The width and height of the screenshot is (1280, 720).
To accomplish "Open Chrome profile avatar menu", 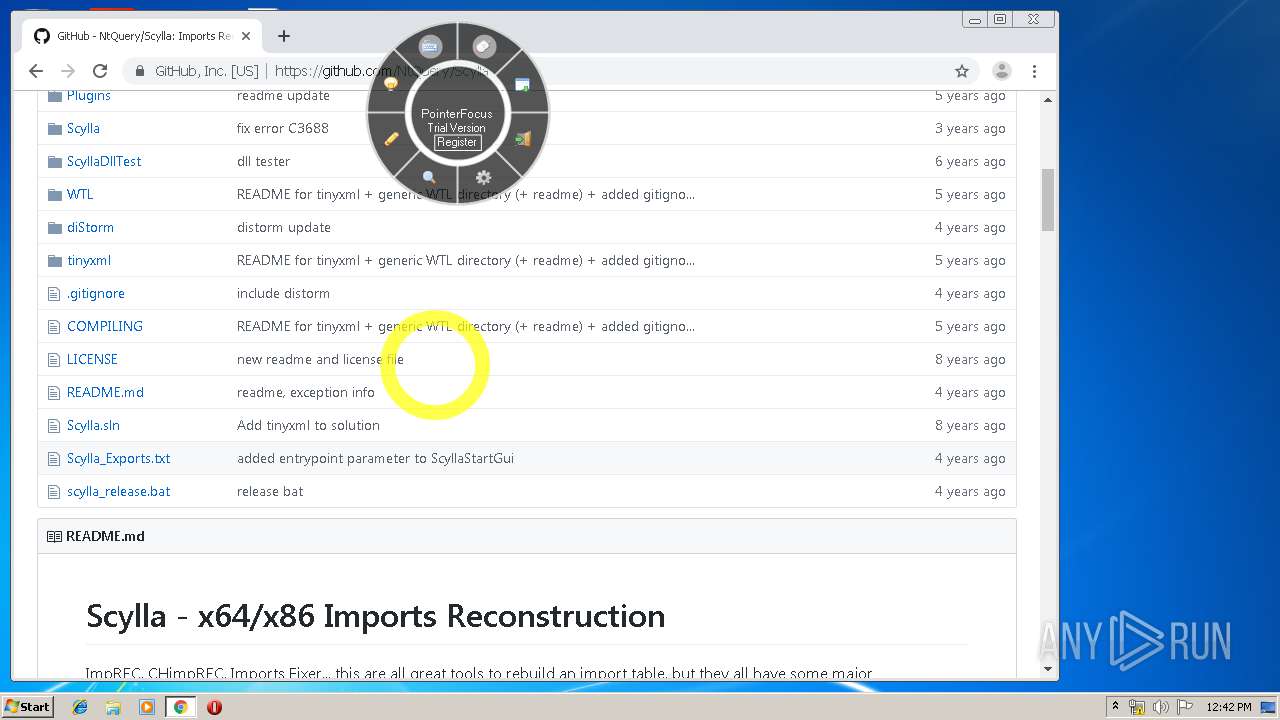I will coord(1001,71).
